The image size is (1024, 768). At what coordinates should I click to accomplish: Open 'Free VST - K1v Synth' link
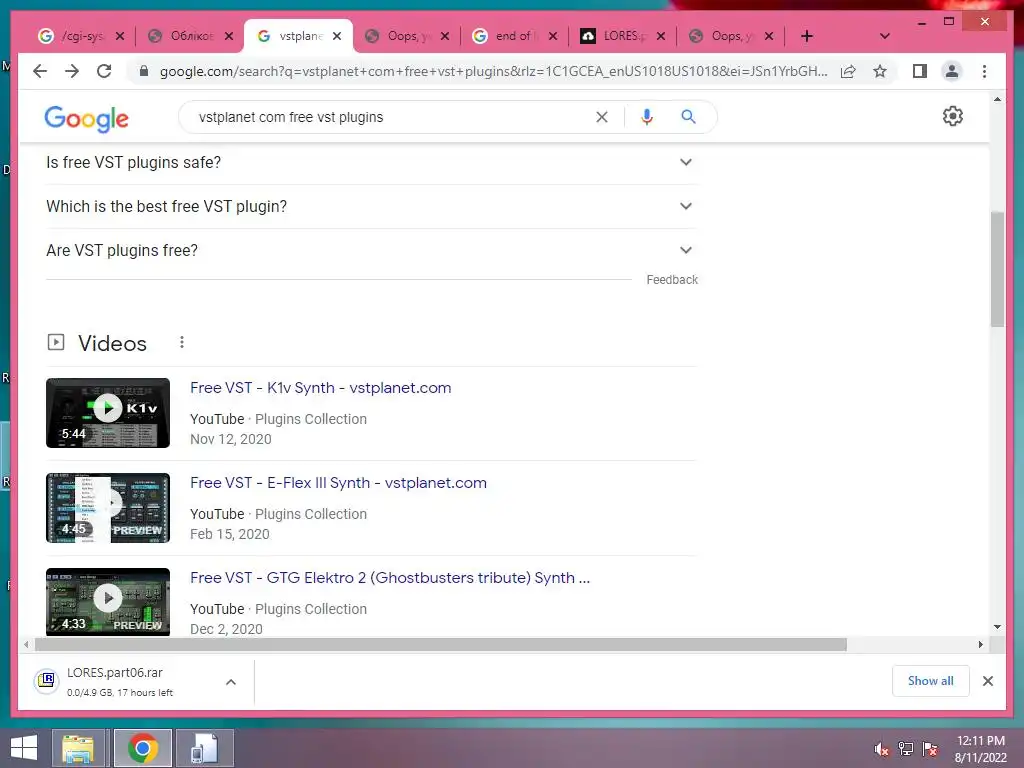pyautogui.click(x=320, y=388)
